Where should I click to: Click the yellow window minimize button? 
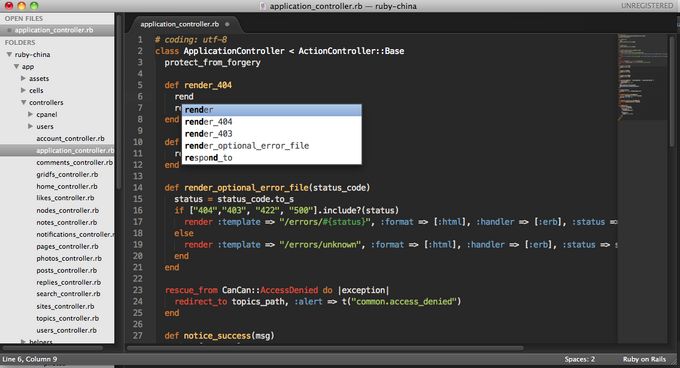[x=21, y=6]
